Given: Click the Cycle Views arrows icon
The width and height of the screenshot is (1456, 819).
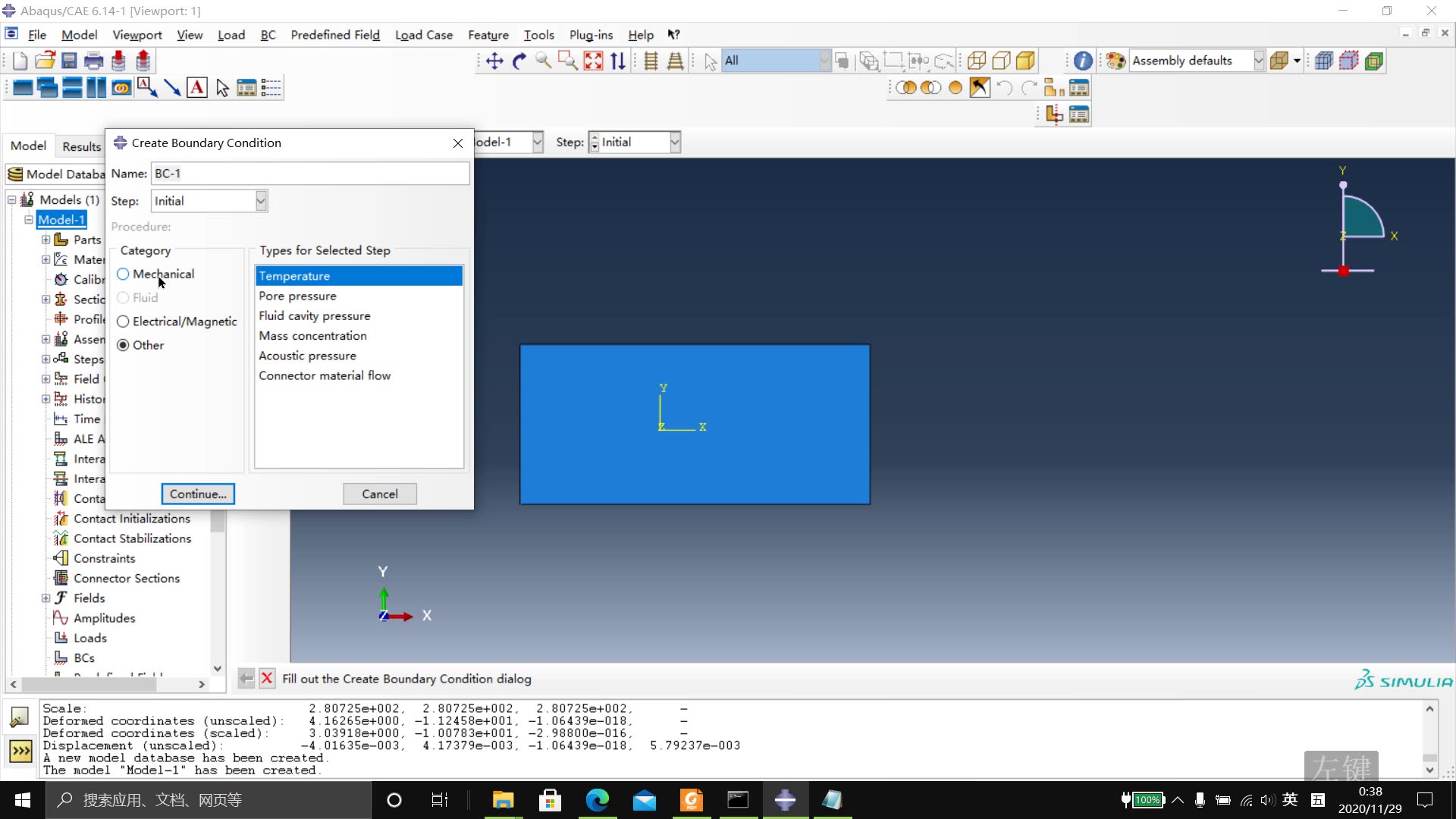Looking at the screenshot, I should pos(619,61).
